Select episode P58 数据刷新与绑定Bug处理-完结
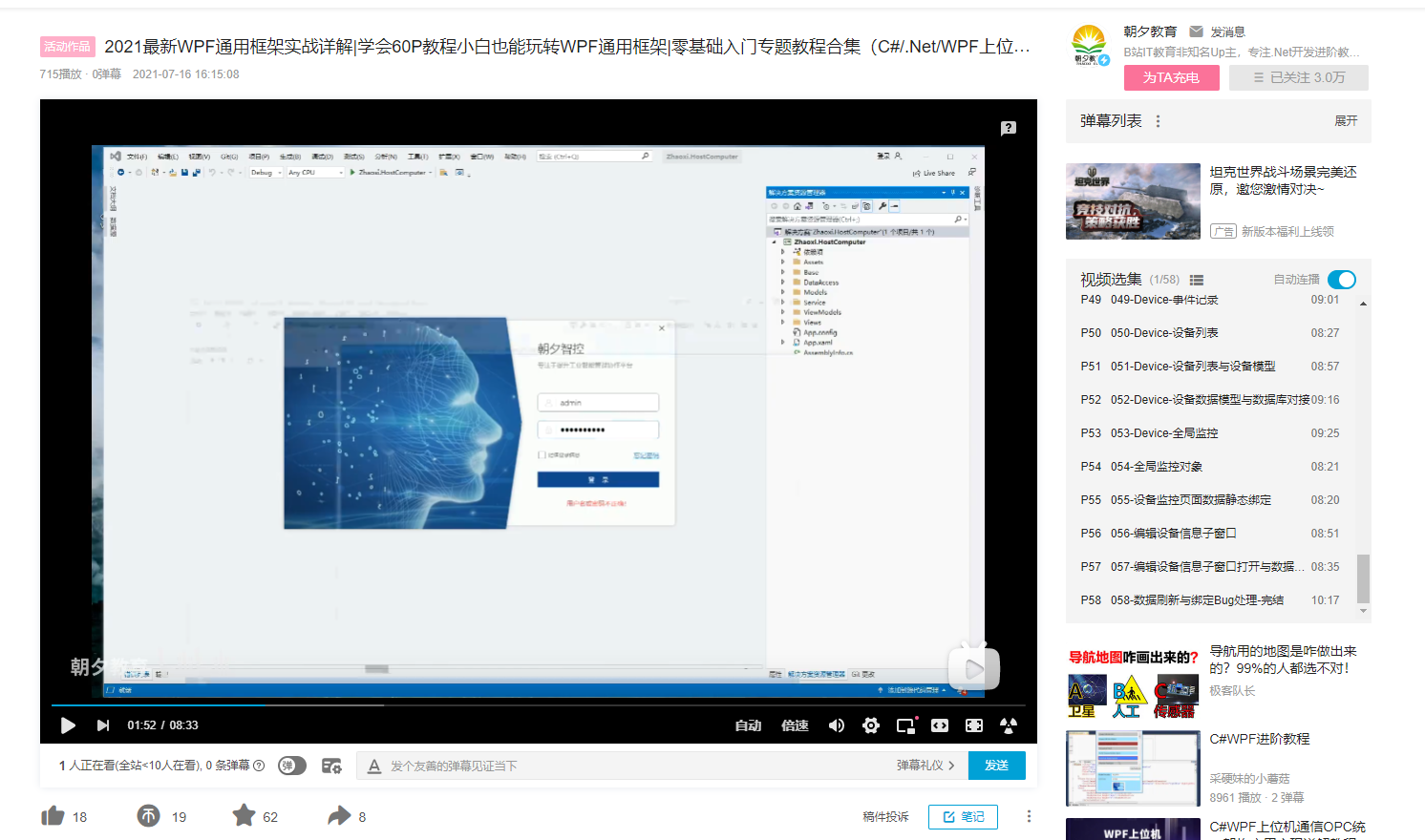 pos(1210,600)
